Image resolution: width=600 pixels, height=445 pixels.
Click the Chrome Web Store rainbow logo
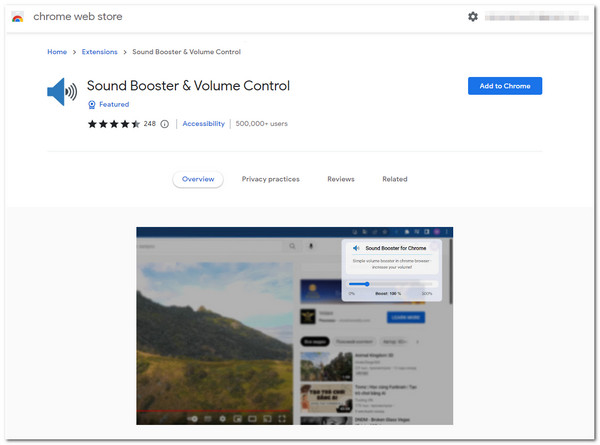(18, 17)
